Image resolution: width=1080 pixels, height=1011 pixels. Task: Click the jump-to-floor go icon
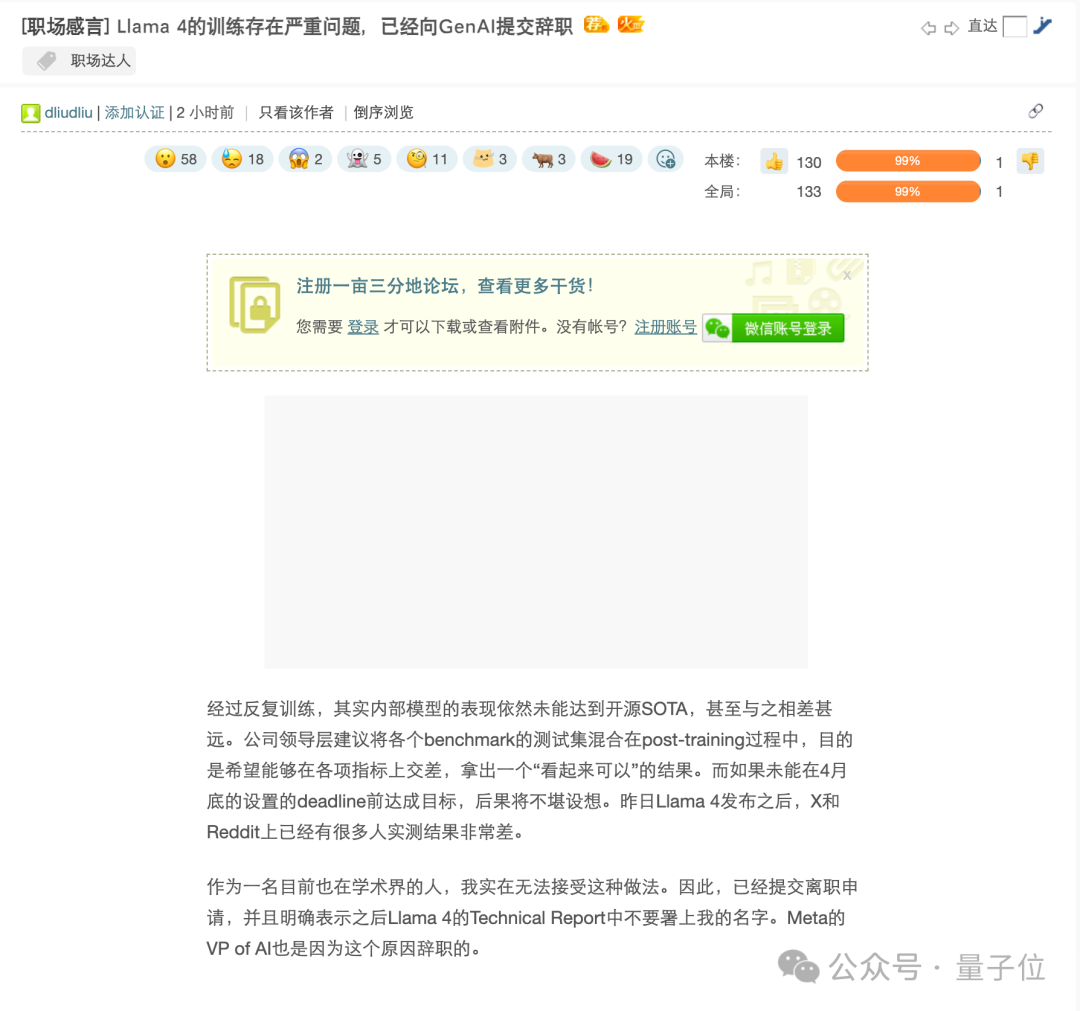click(x=1042, y=26)
